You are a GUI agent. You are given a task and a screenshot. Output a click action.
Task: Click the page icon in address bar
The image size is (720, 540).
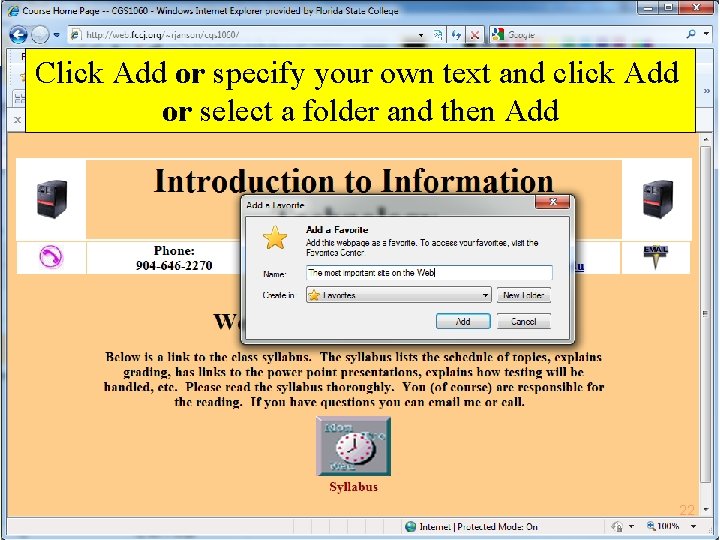tap(76, 34)
